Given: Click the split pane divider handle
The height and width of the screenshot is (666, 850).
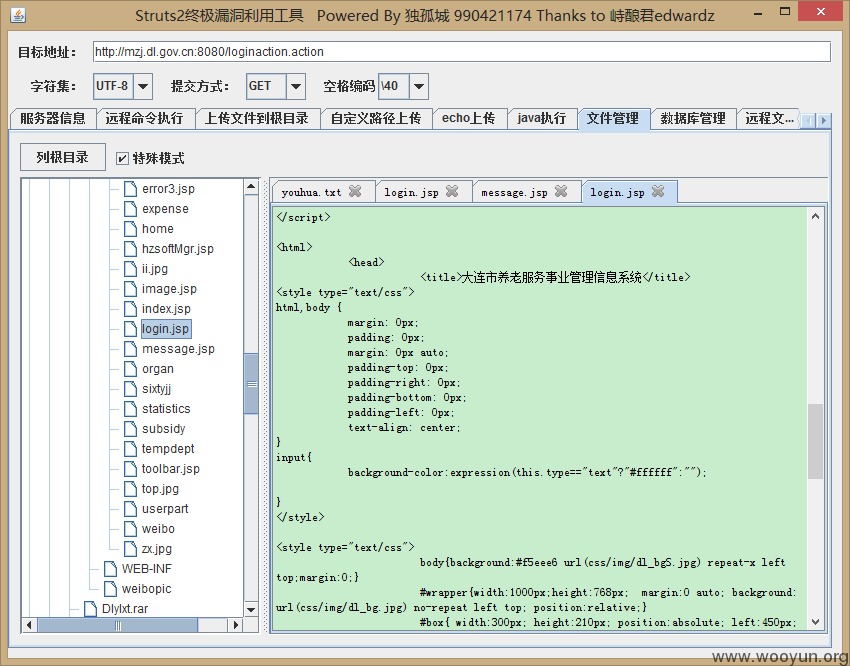Looking at the screenshot, I should pos(266,405).
